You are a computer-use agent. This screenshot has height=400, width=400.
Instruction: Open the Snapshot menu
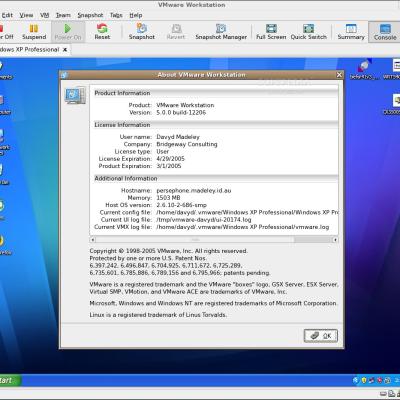click(90, 15)
